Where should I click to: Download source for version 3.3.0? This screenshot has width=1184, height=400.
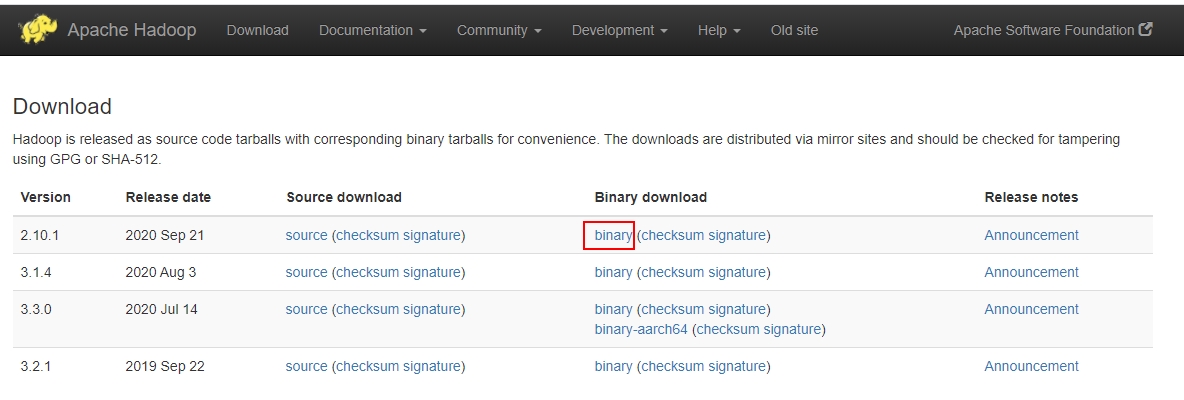pyautogui.click(x=307, y=309)
